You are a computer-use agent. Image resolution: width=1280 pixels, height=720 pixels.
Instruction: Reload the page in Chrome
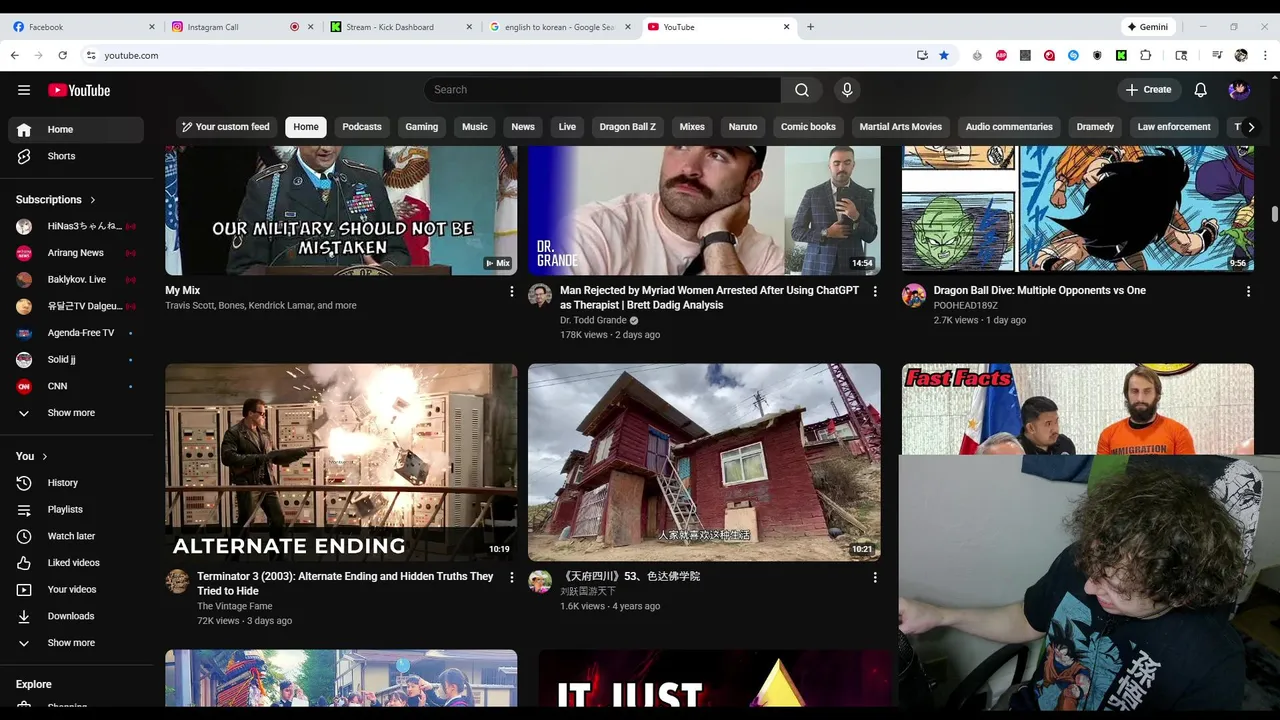[x=63, y=55]
